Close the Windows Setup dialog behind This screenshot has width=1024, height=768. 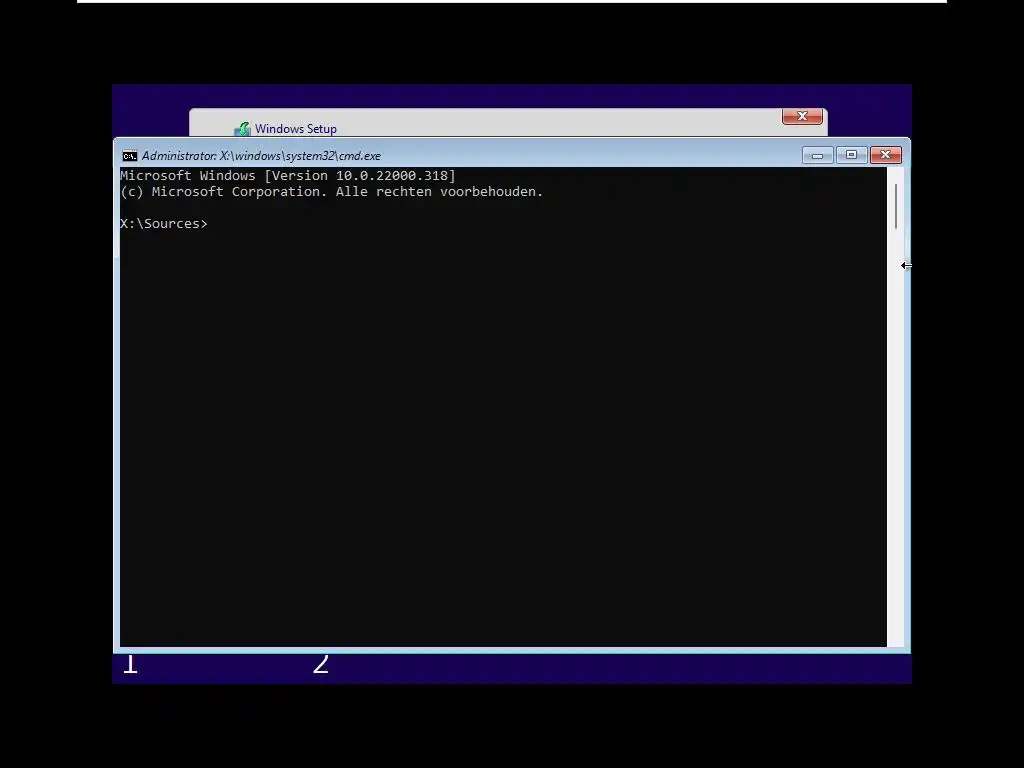[802, 116]
